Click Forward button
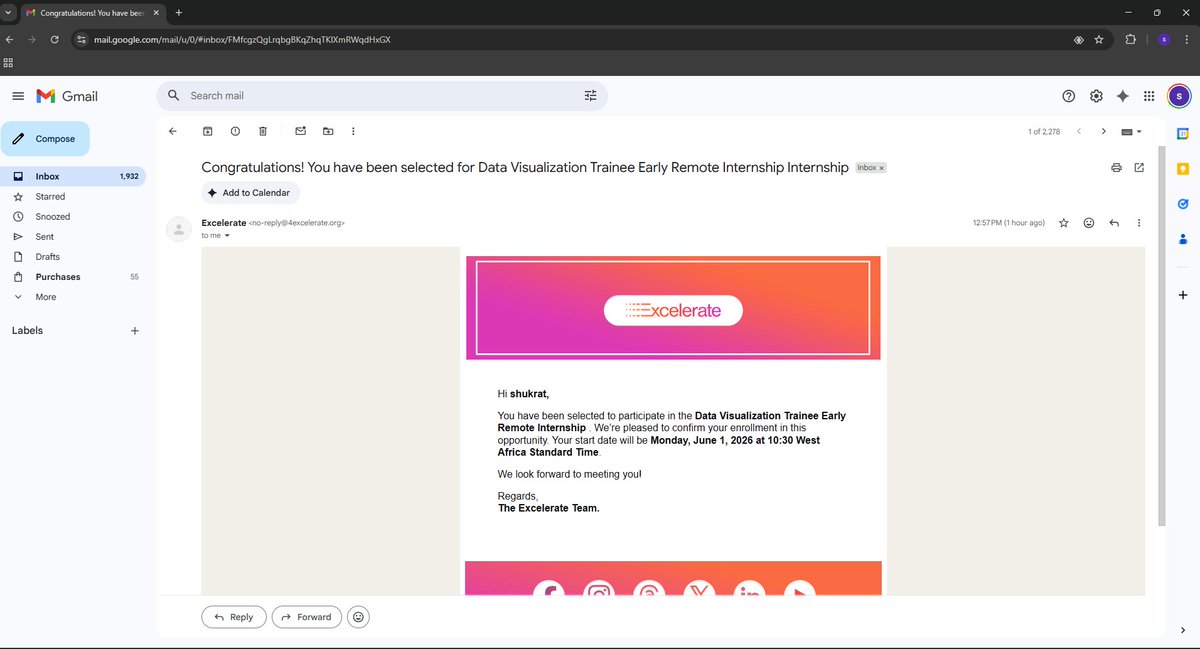The height and width of the screenshot is (649, 1200). tap(307, 617)
